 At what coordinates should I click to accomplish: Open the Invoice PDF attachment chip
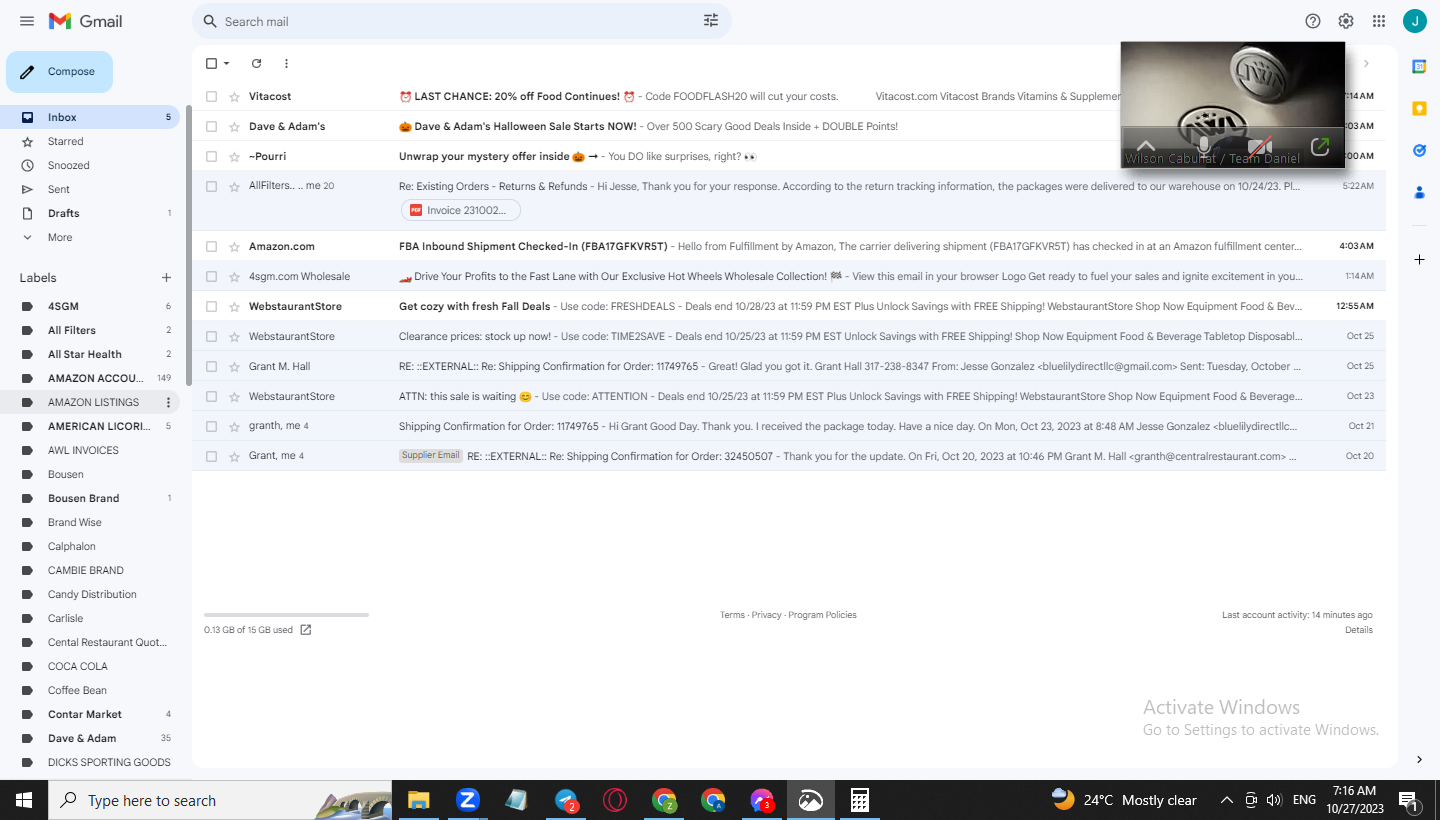tap(461, 210)
